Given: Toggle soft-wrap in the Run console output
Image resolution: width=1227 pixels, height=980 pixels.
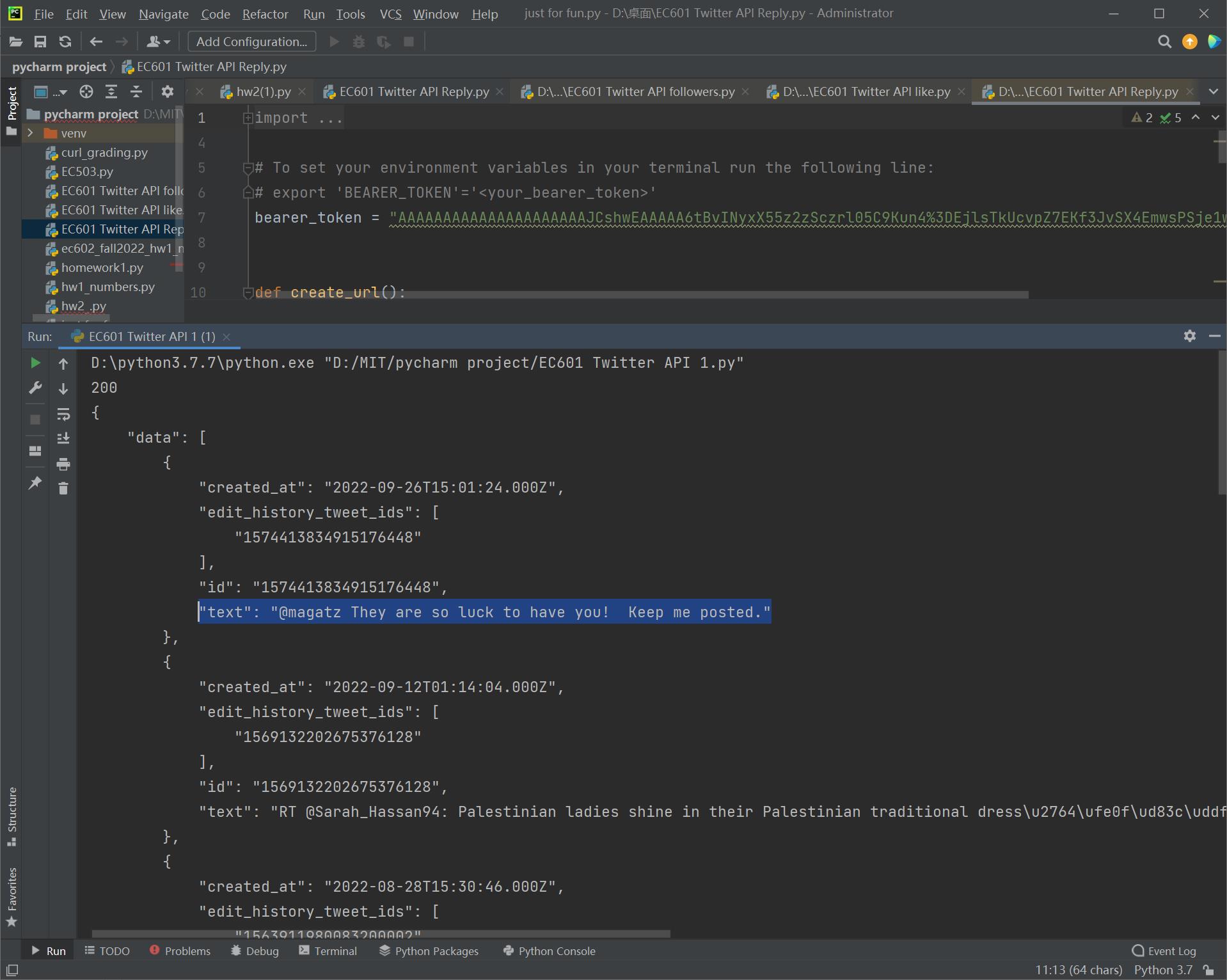Looking at the screenshot, I should [63, 413].
